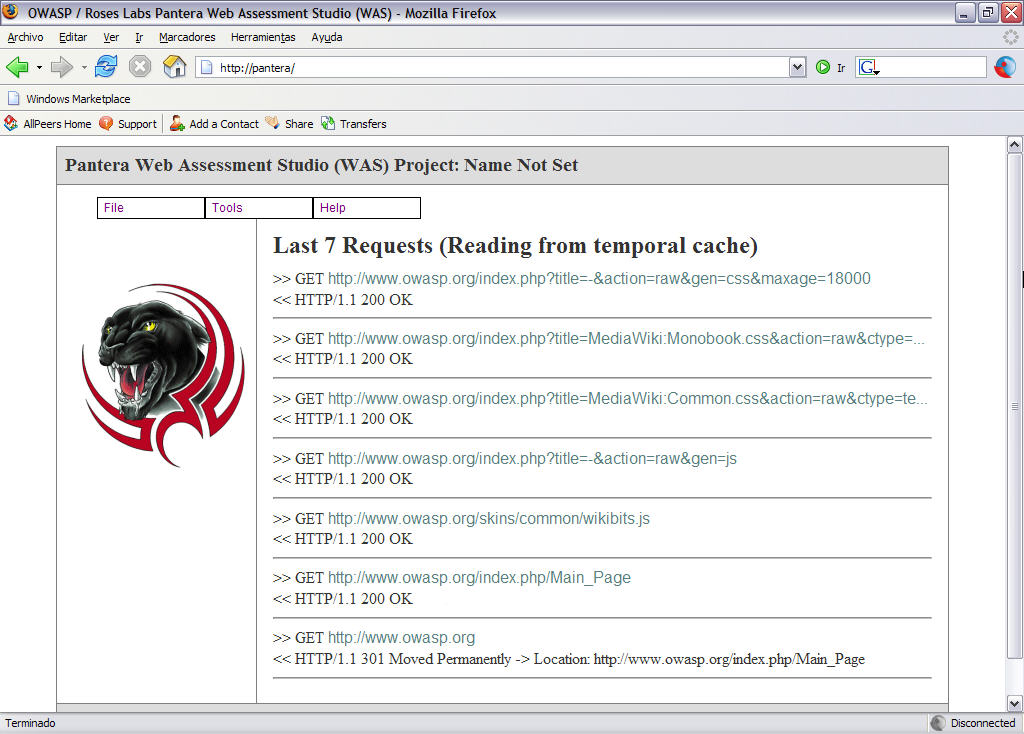Click the vertical scrollbar up arrow

point(1014,144)
